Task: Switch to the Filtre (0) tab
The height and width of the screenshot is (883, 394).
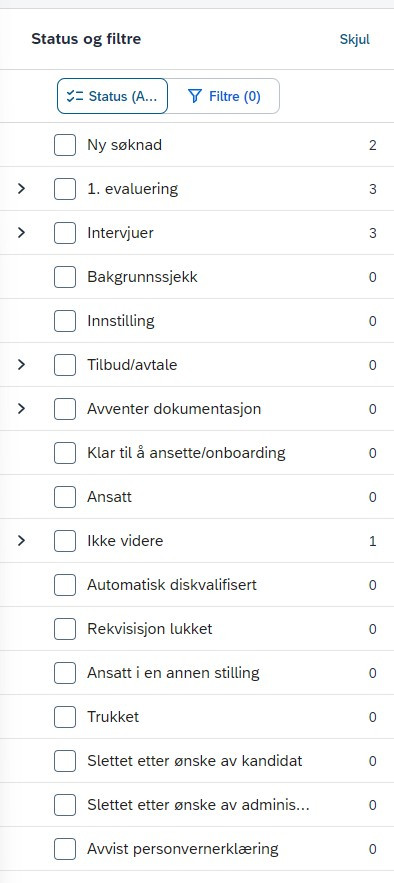Action: 223,96
